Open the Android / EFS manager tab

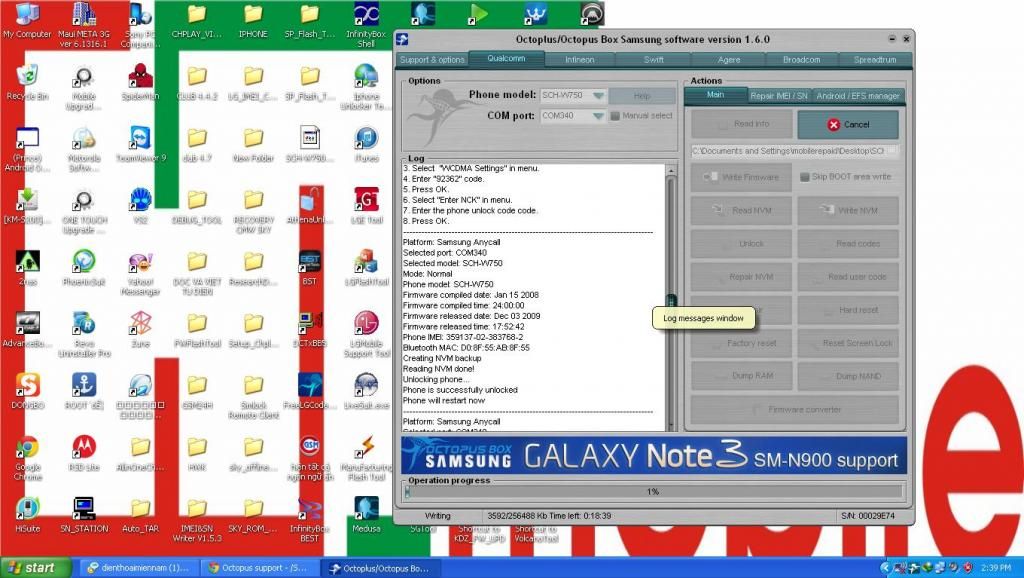(x=857, y=96)
